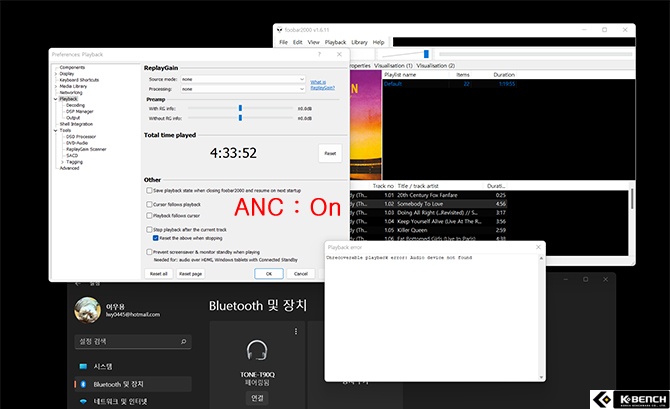This screenshot has width=670, height=409.
Task: Click the Without RG info preamp slider
Action: 240,118
